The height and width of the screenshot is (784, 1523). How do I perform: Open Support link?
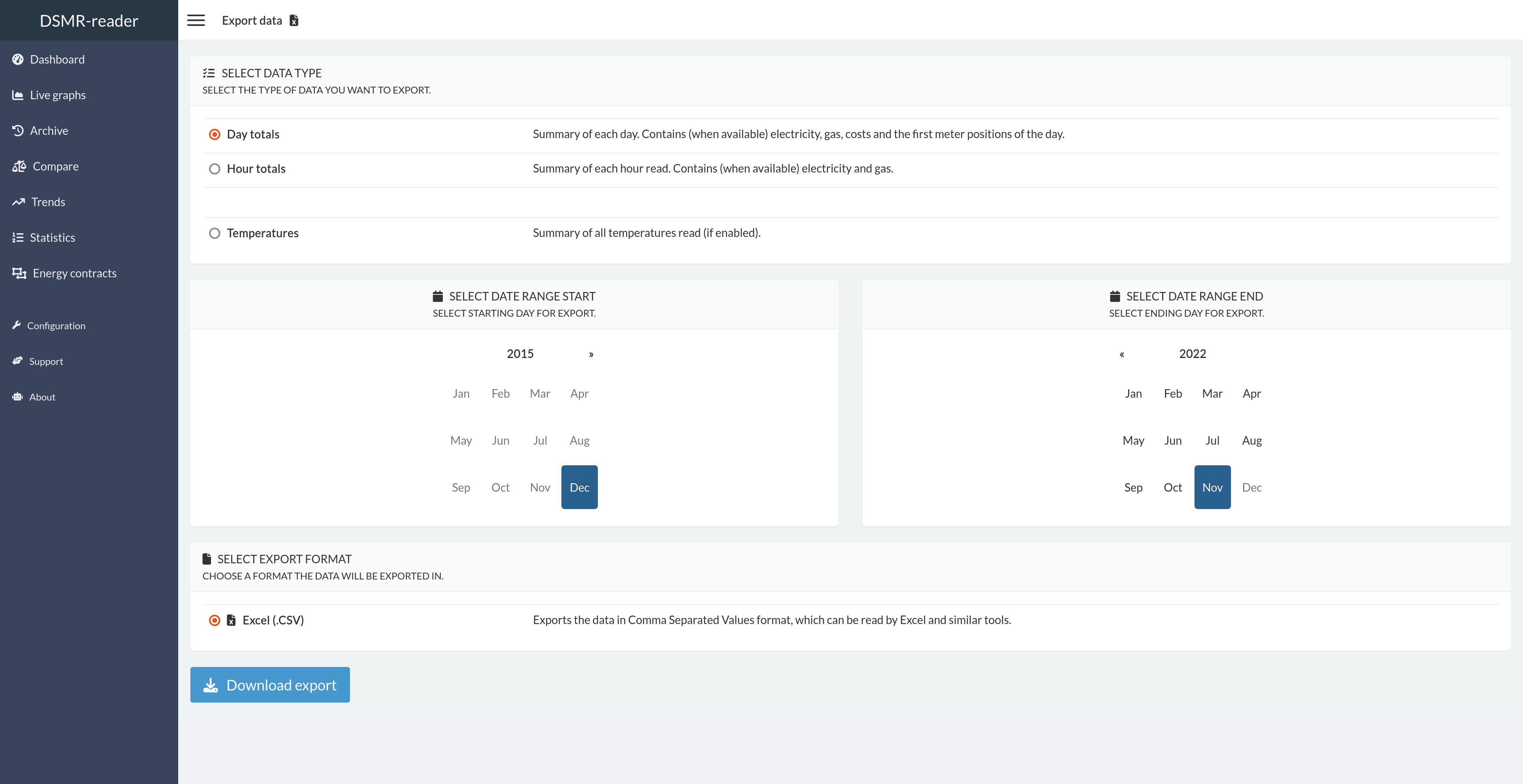(x=89, y=361)
